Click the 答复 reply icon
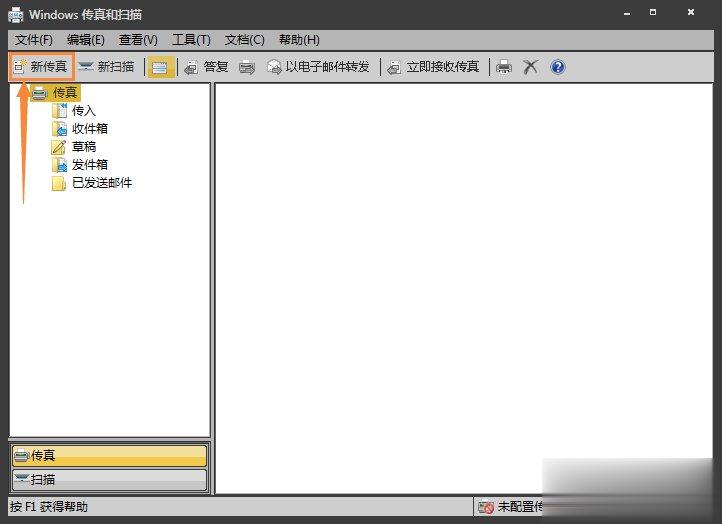The image size is (722, 524). click(191, 68)
